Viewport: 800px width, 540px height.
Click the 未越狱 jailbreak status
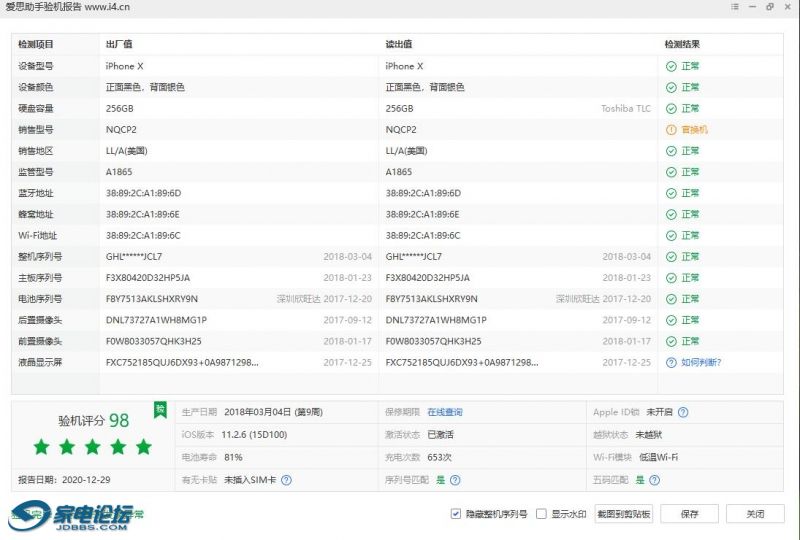click(648, 435)
